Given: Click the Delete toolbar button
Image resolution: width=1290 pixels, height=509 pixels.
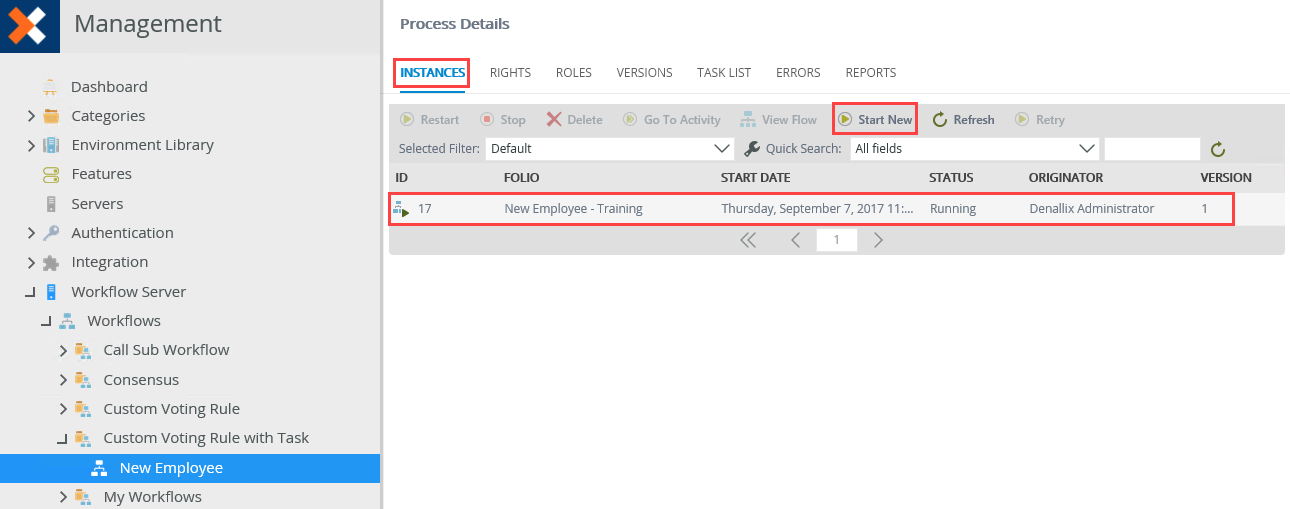Looking at the screenshot, I should [x=574, y=119].
